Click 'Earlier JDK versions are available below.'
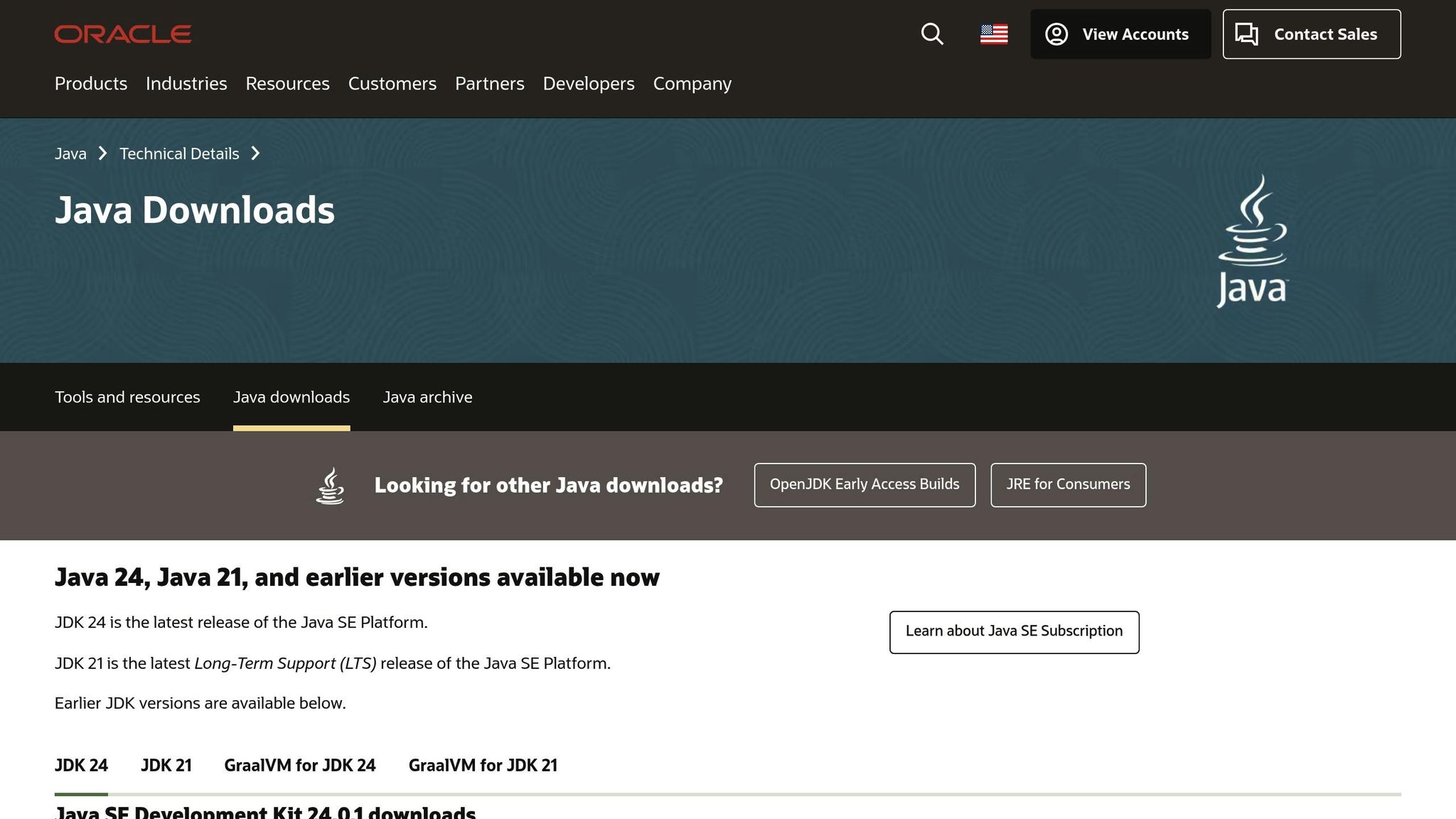 (200, 703)
